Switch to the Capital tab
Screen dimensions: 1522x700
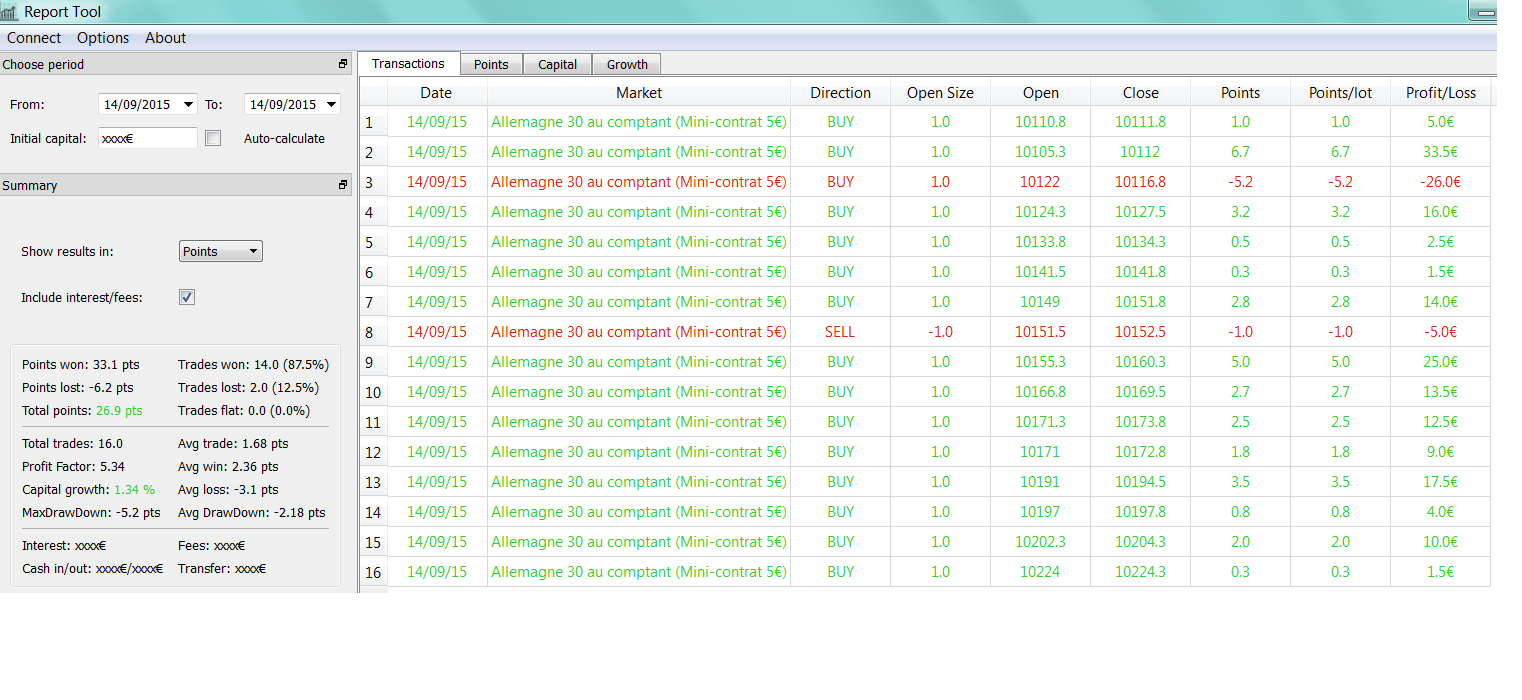(557, 65)
